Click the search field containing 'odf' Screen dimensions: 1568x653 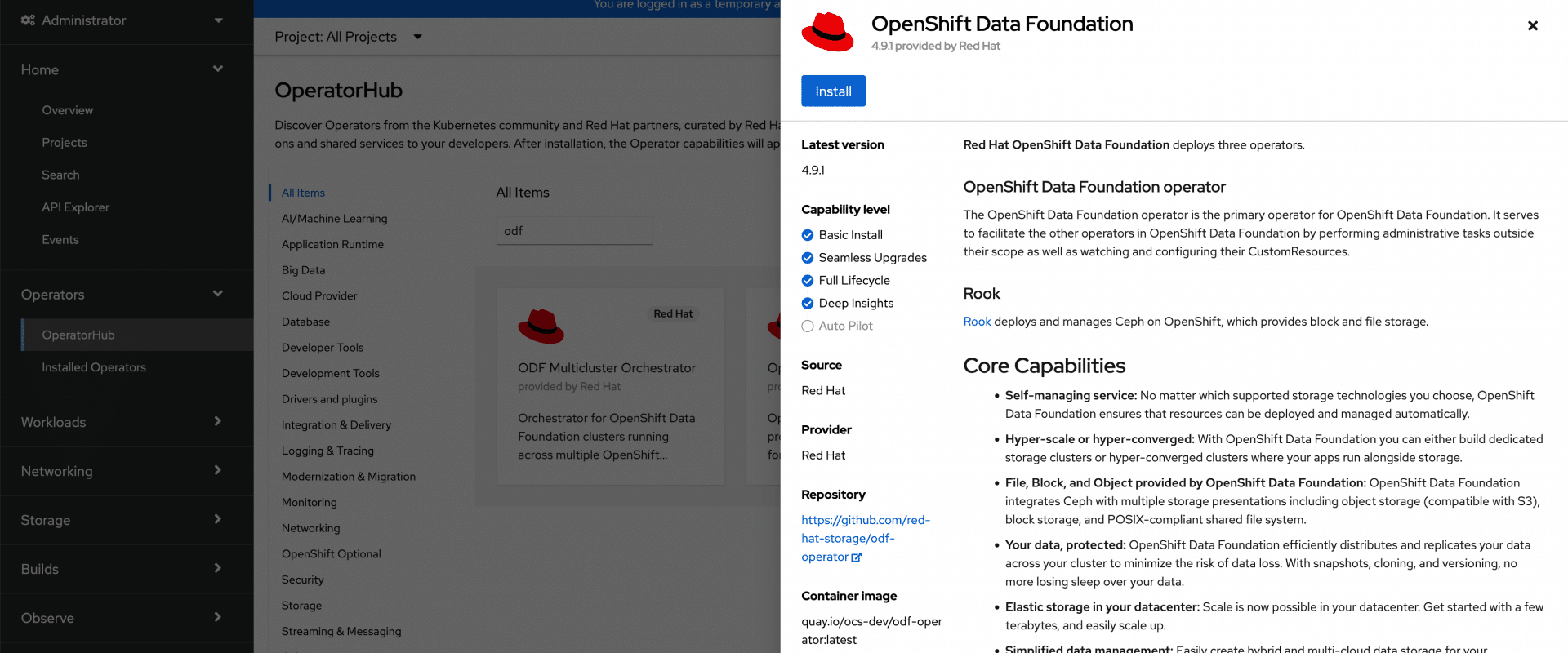coord(574,231)
